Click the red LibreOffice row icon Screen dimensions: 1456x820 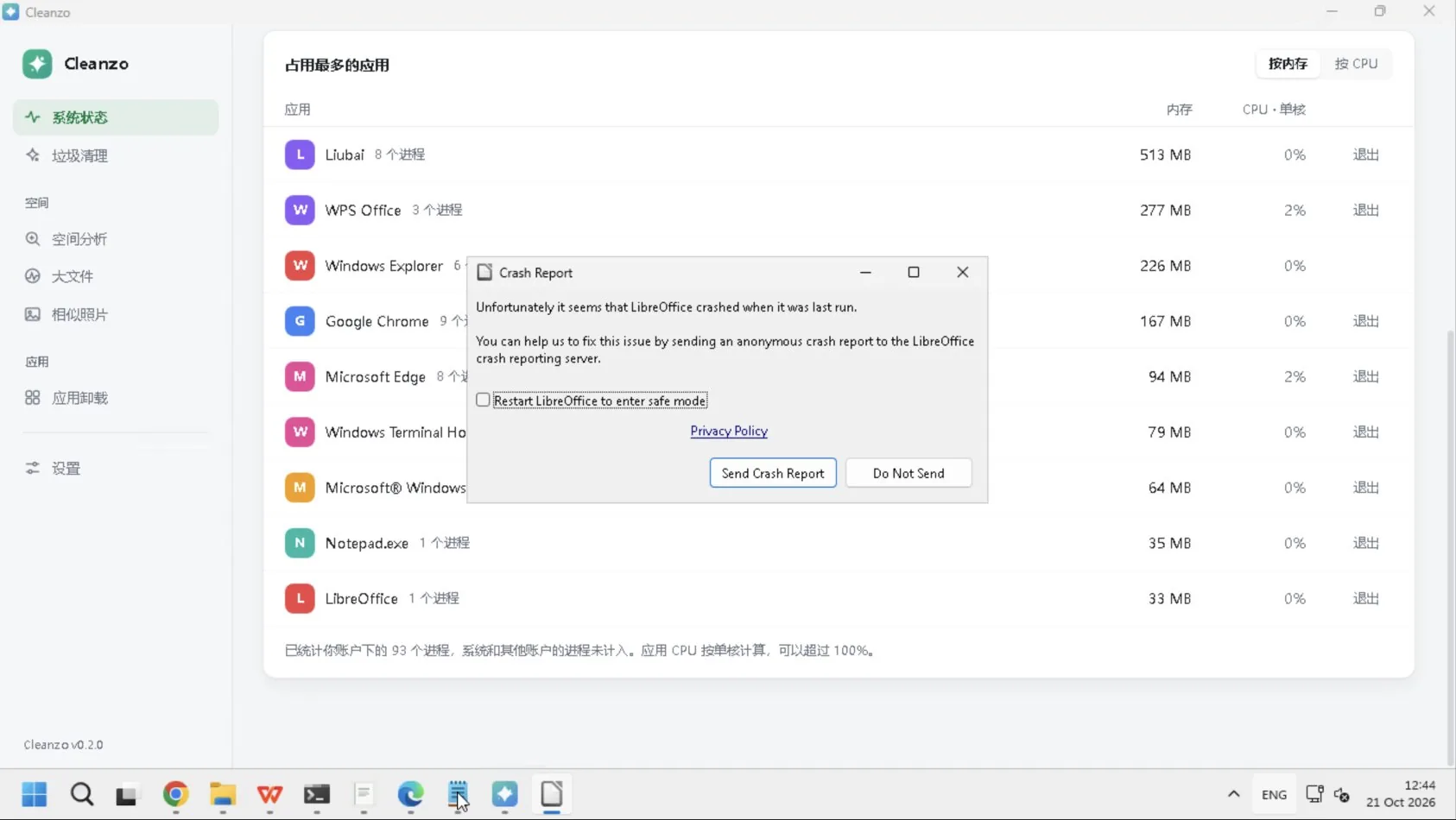(300, 598)
